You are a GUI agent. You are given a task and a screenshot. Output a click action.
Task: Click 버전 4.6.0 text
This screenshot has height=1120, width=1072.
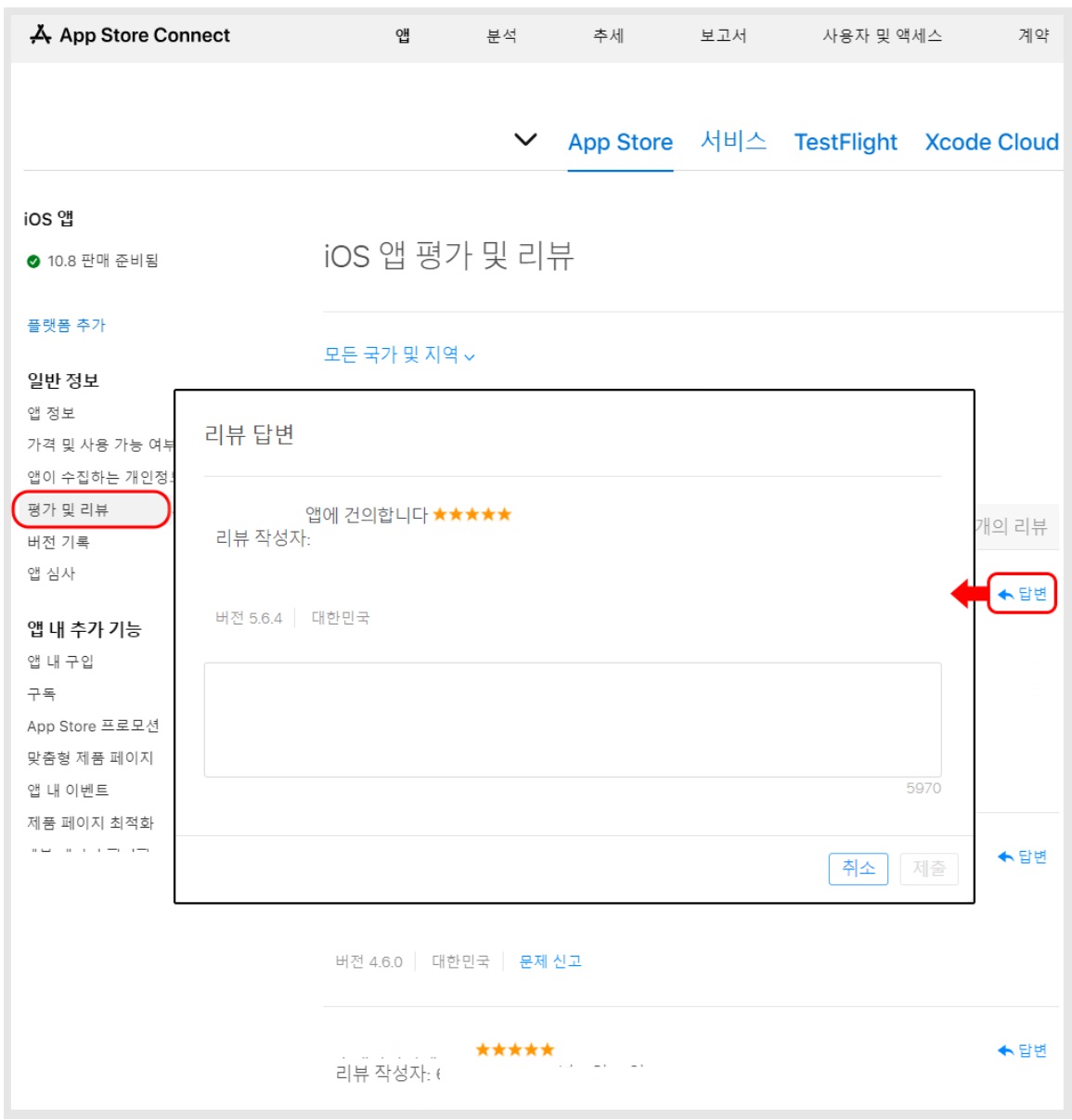coord(369,962)
